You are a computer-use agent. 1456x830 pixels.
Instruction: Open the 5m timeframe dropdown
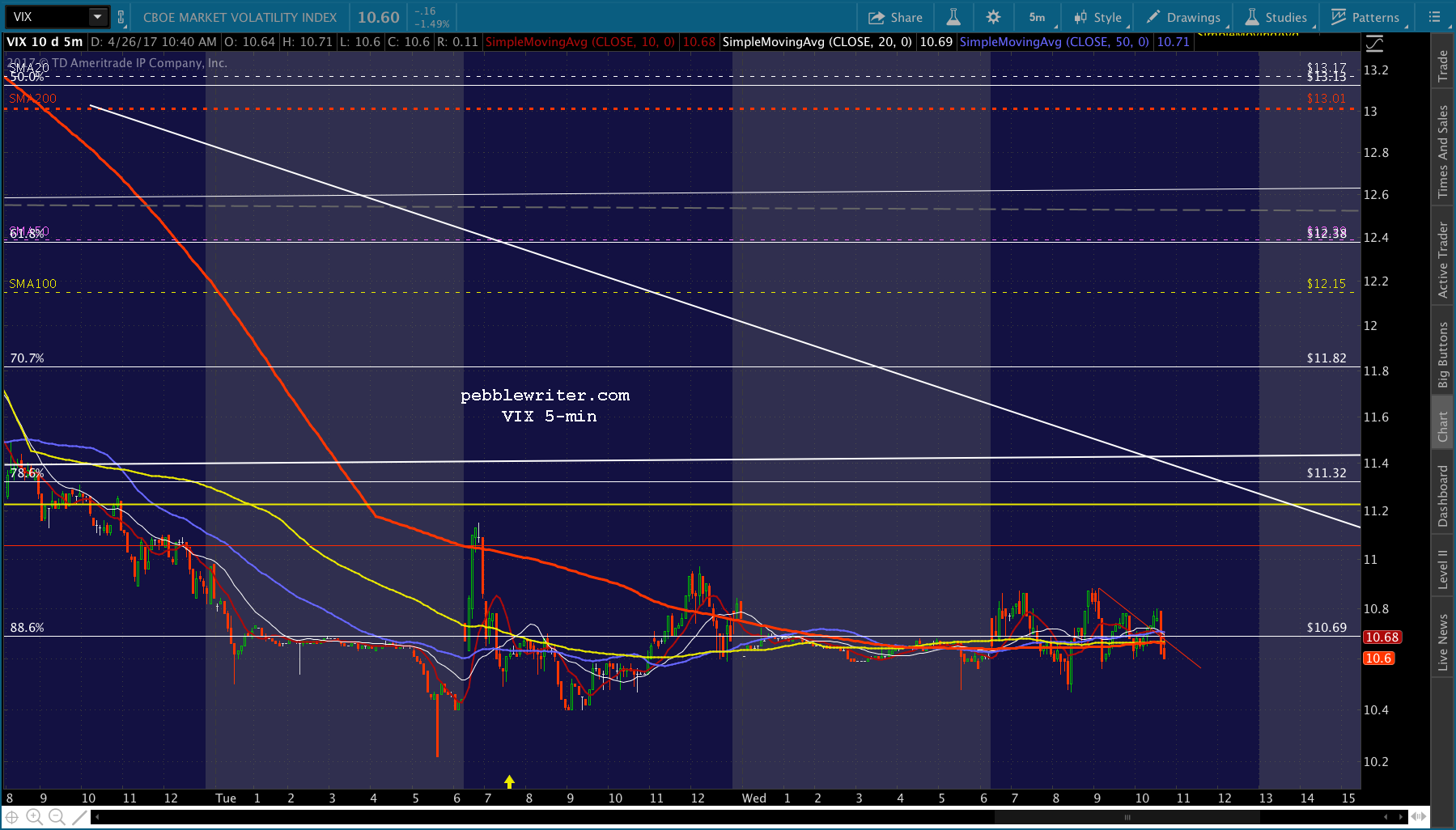click(1038, 17)
